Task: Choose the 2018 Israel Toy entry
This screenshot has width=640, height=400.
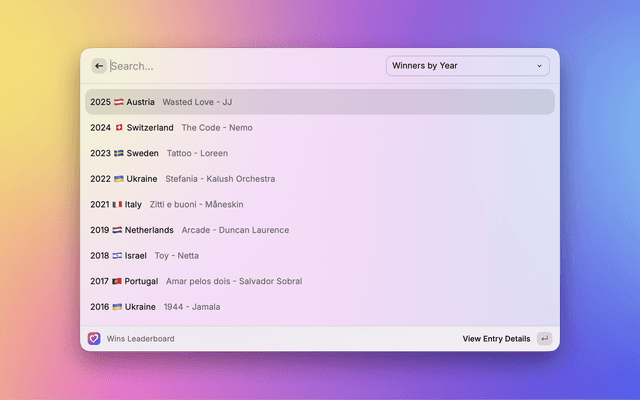Action: (x=319, y=255)
